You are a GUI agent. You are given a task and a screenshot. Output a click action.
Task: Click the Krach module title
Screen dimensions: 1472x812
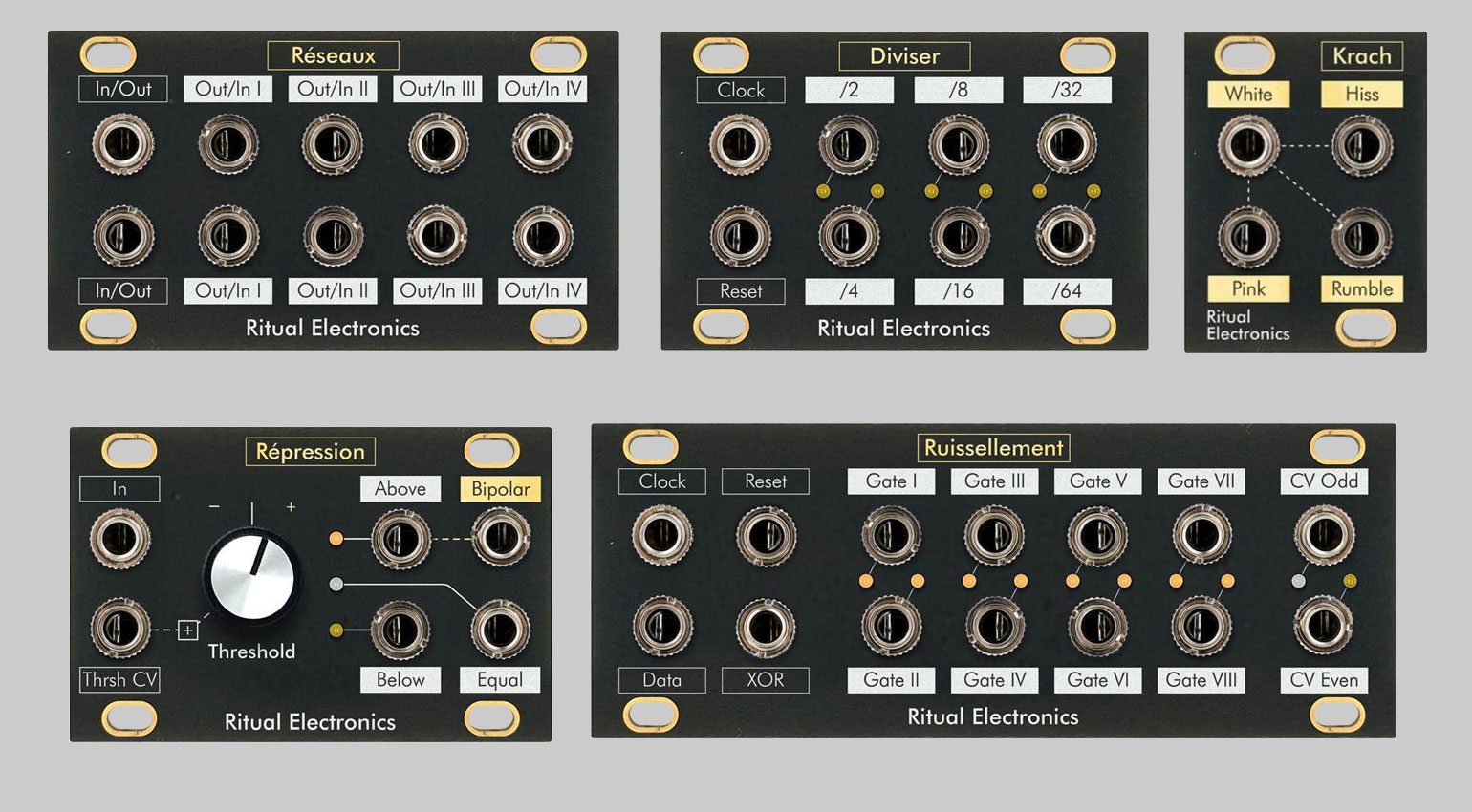point(1362,56)
